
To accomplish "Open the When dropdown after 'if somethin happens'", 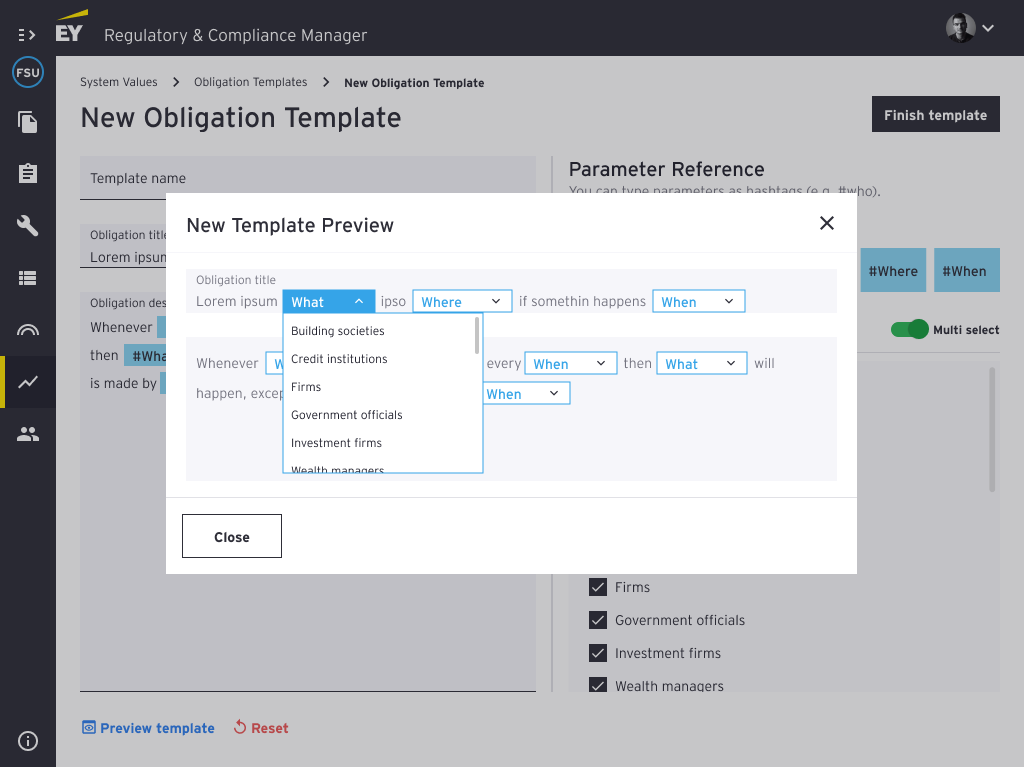I will click(x=698, y=302).
